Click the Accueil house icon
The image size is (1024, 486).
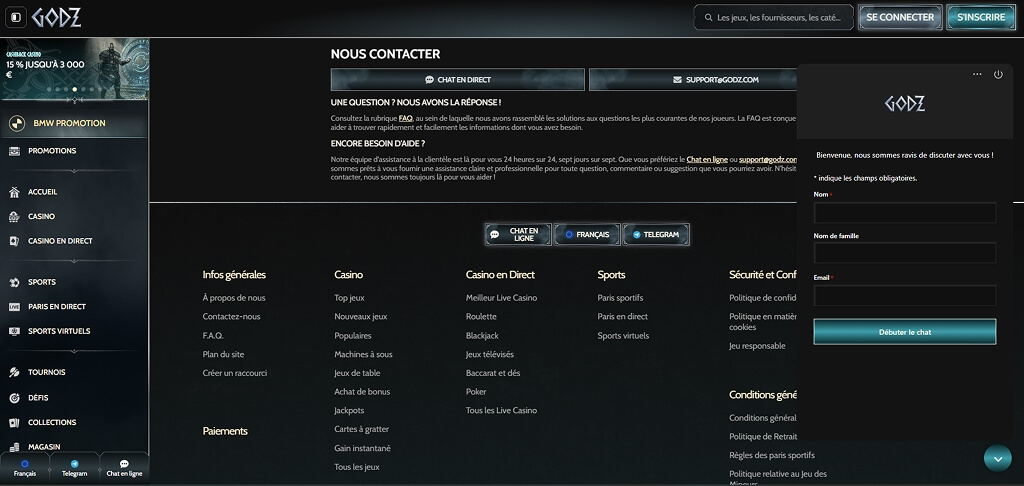tap(14, 192)
